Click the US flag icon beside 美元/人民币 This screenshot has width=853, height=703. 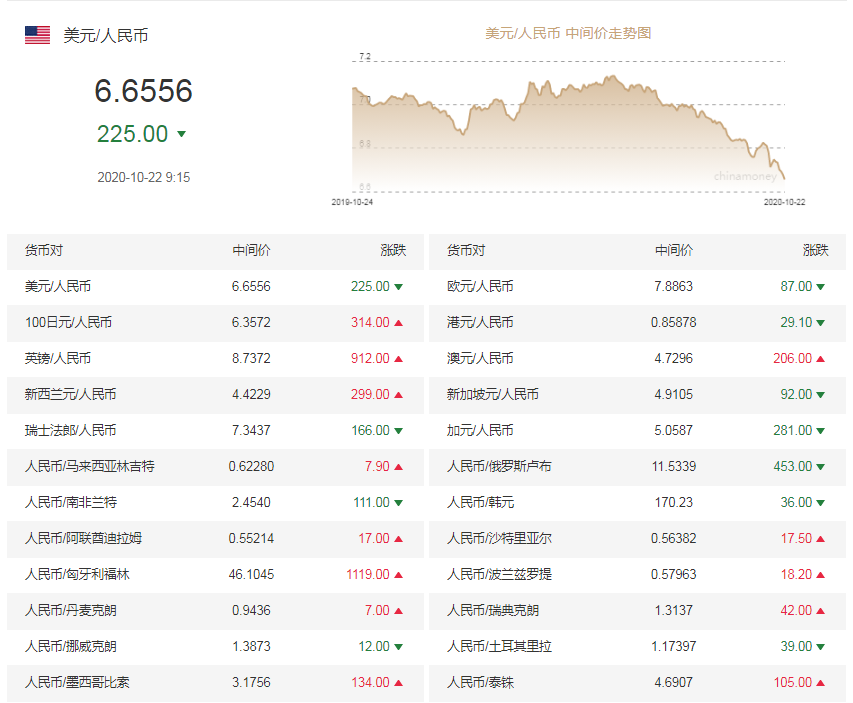[x=37, y=35]
